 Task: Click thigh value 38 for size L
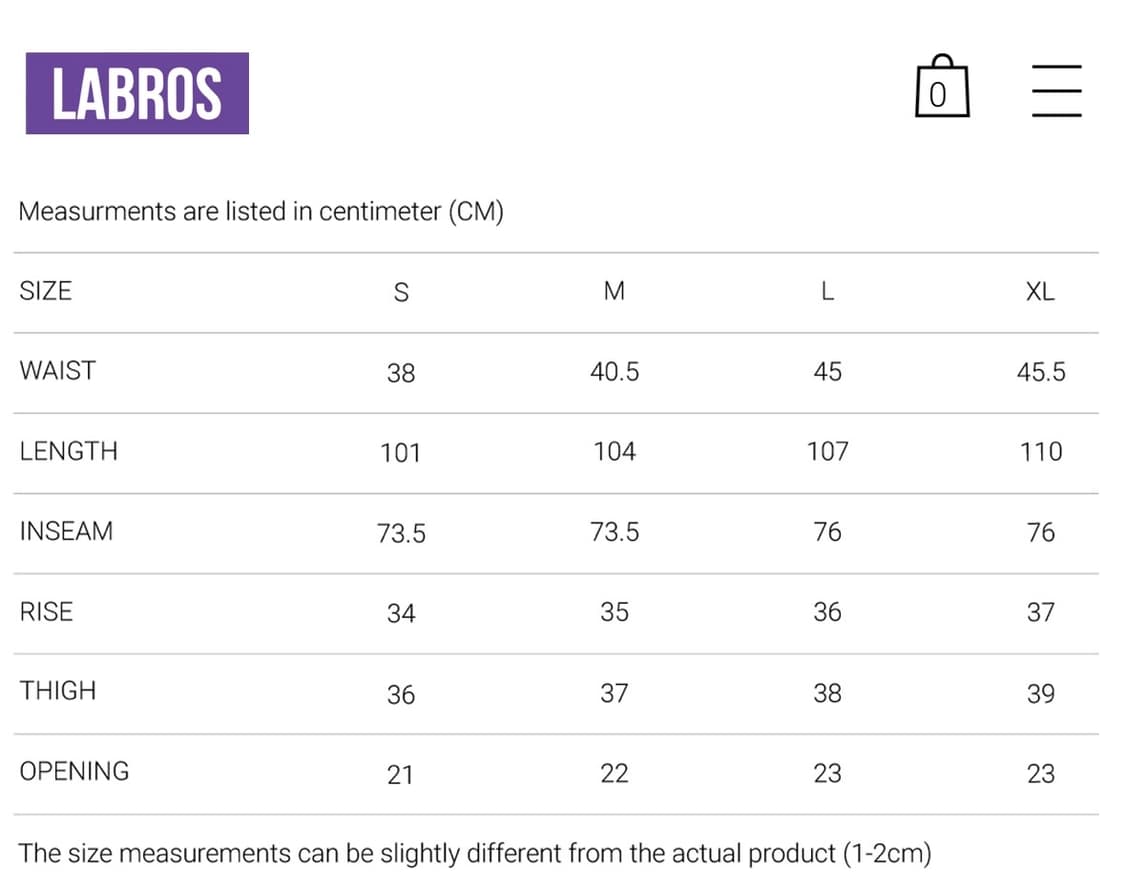pyautogui.click(x=827, y=693)
